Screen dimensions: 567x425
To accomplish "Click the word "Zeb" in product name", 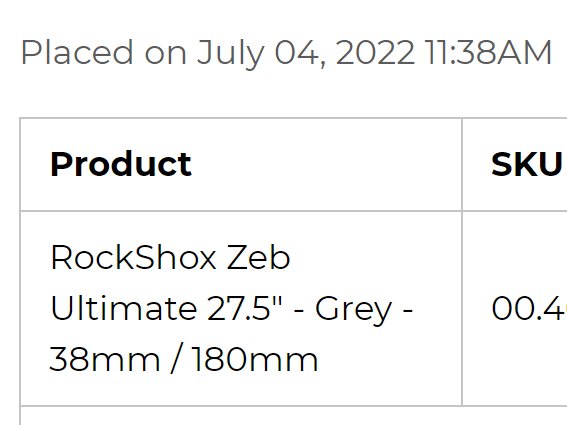I will pos(258,258).
